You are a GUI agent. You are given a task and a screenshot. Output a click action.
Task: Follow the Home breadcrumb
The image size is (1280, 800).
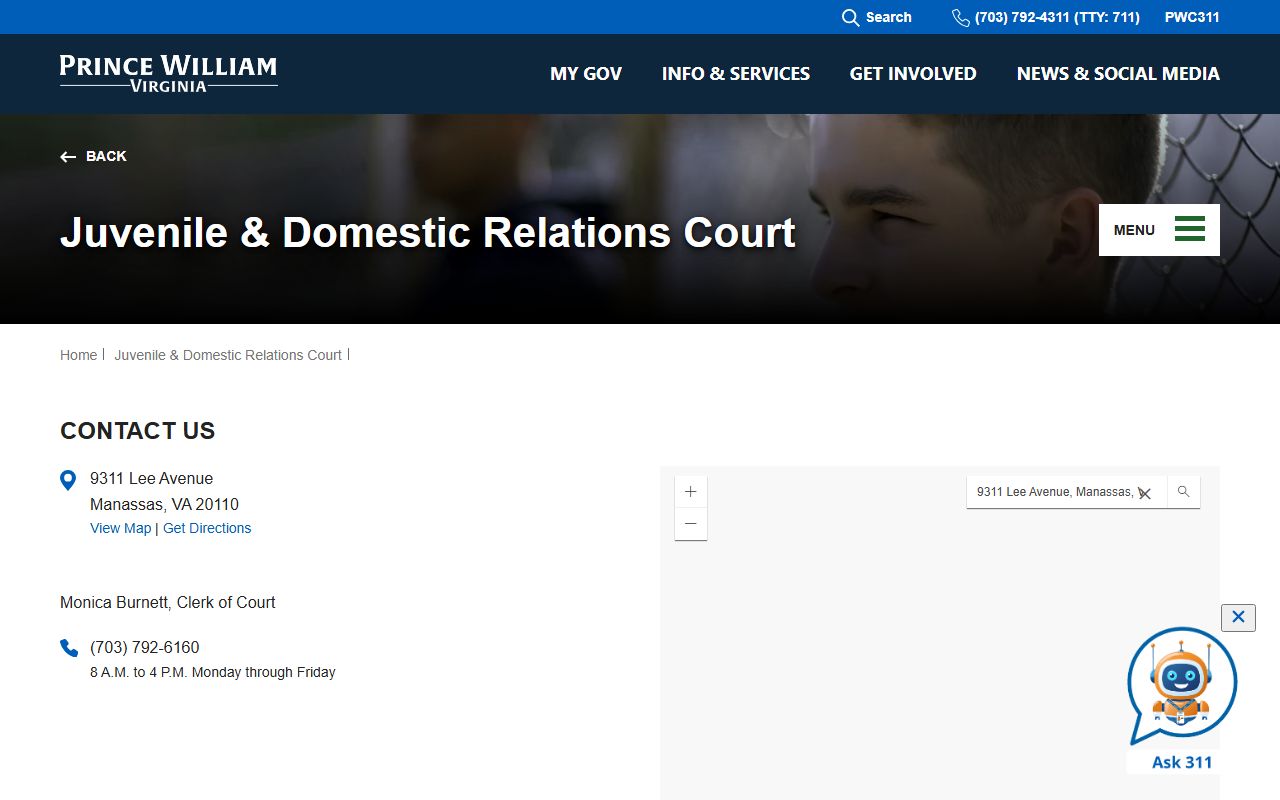point(78,355)
